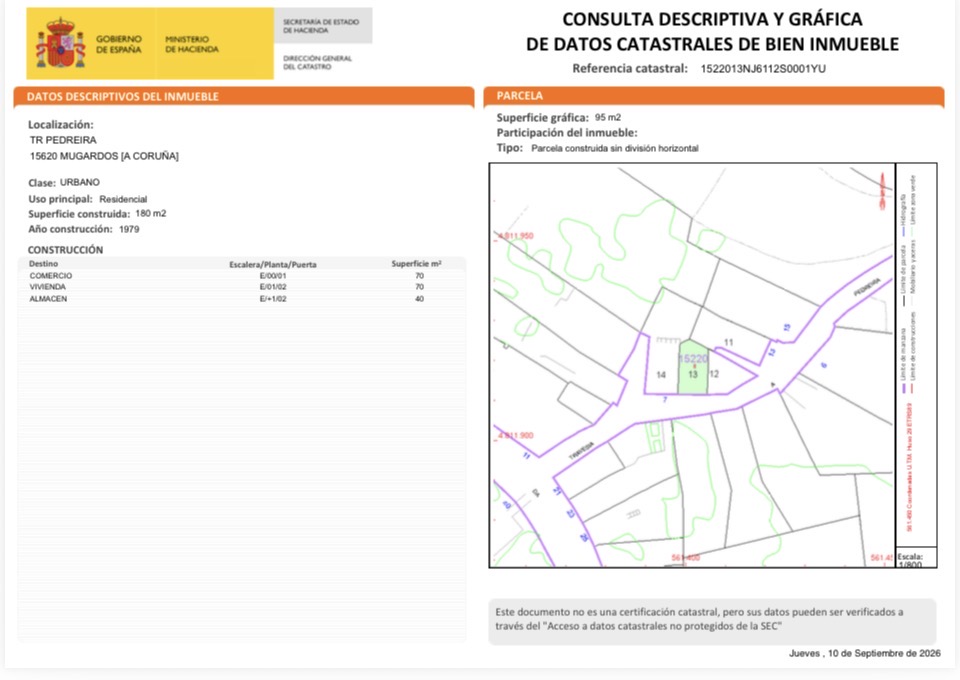This screenshot has width=960, height=680.
Task: Click the "CONSTRUCCIÓN" heading
Action: coord(66,250)
